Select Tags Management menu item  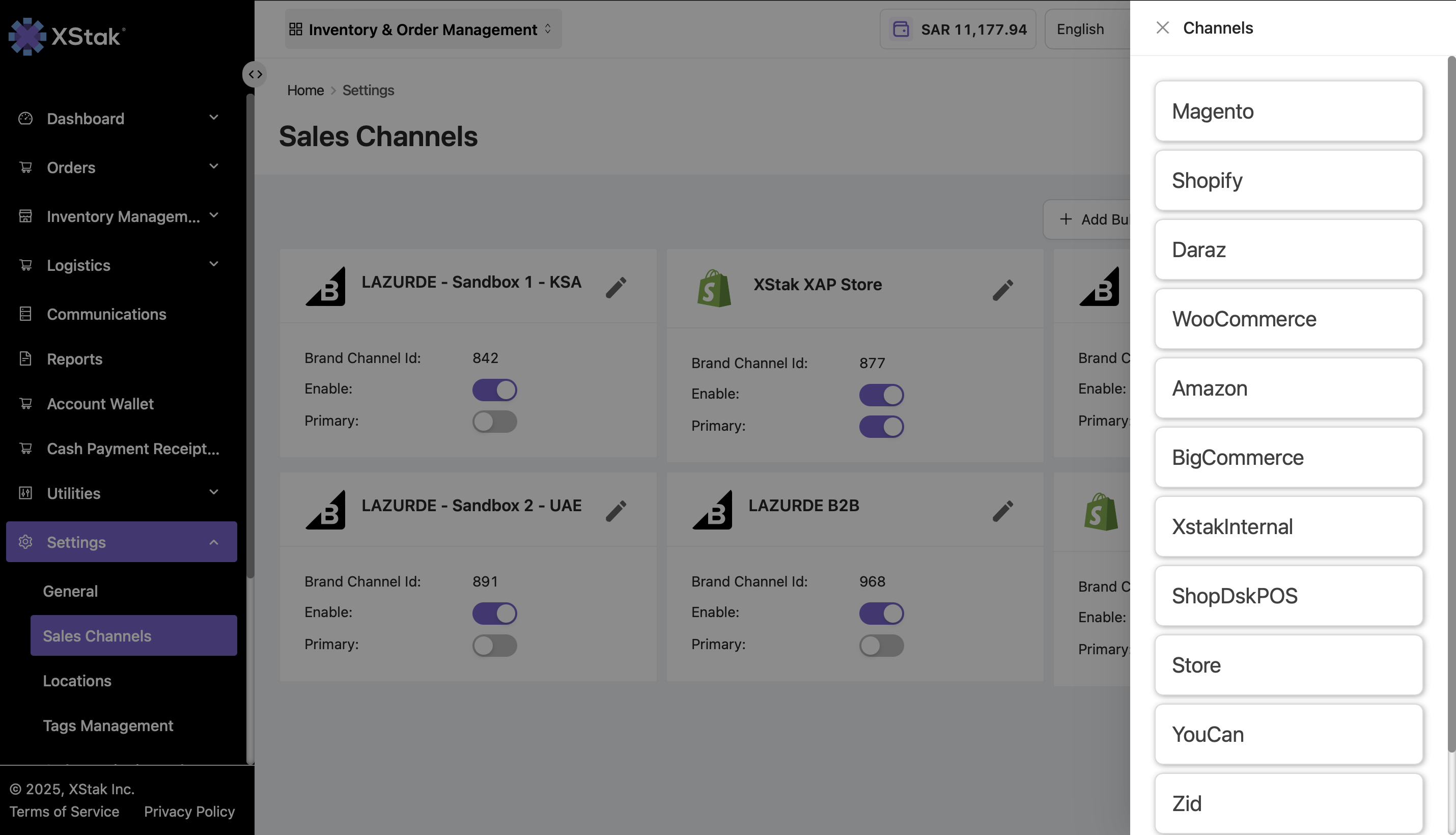point(108,726)
